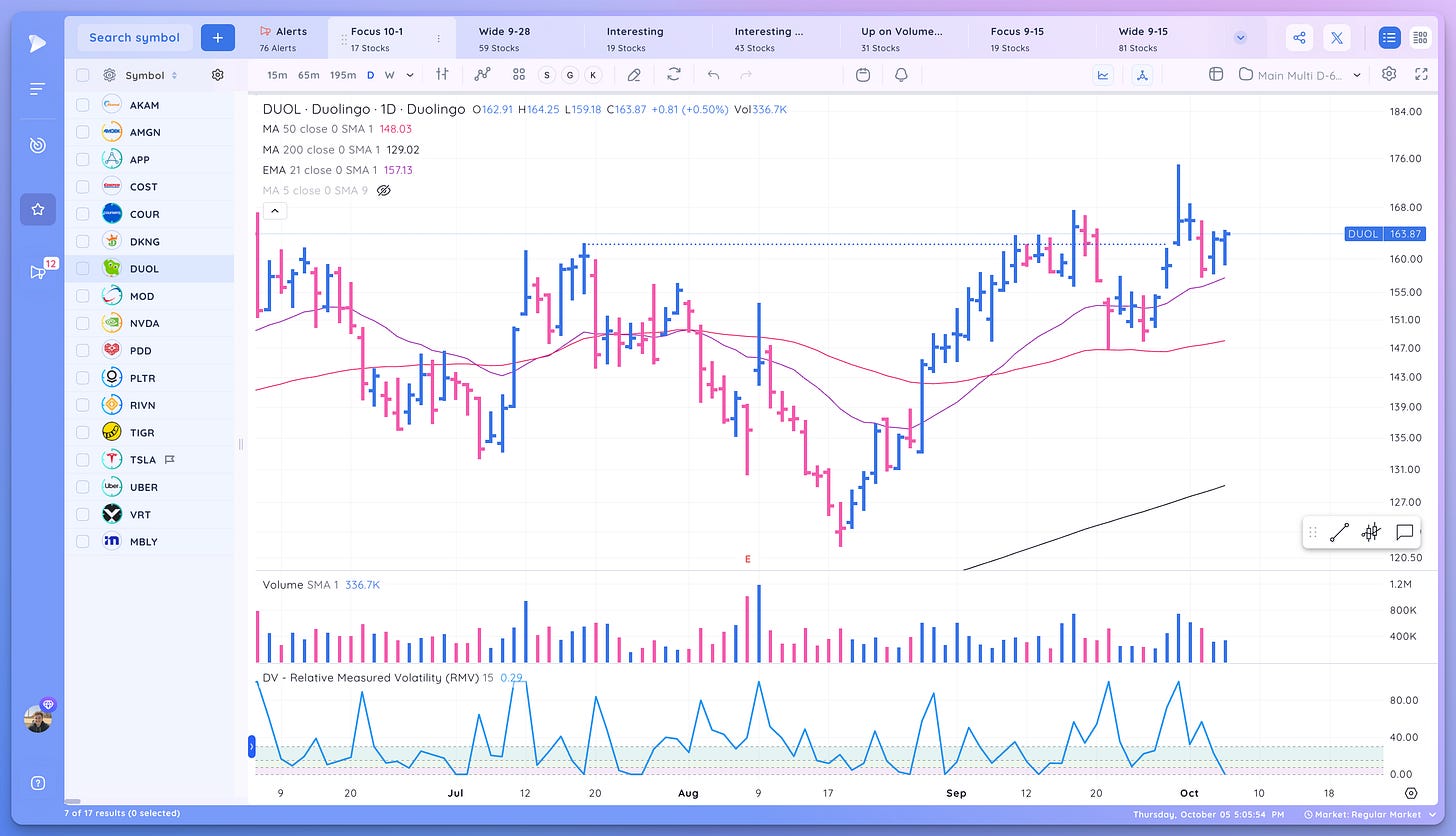The height and width of the screenshot is (836, 1456).
Task: Click the eraser drawing tool icon
Action: pyautogui.click(x=633, y=74)
